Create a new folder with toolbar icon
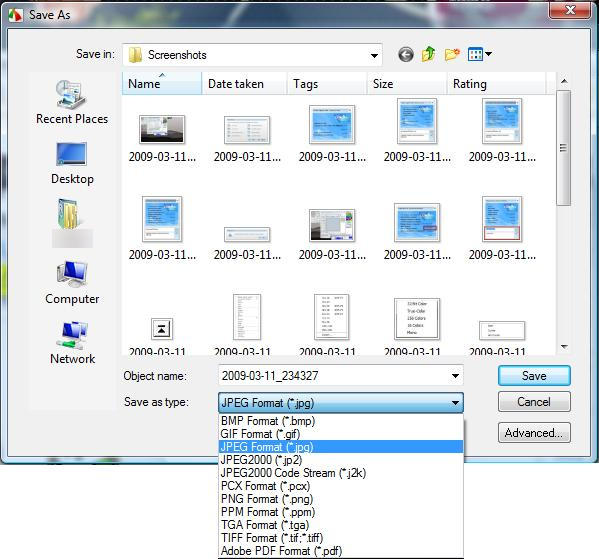The height and width of the screenshot is (559, 599). [x=452, y=55]
